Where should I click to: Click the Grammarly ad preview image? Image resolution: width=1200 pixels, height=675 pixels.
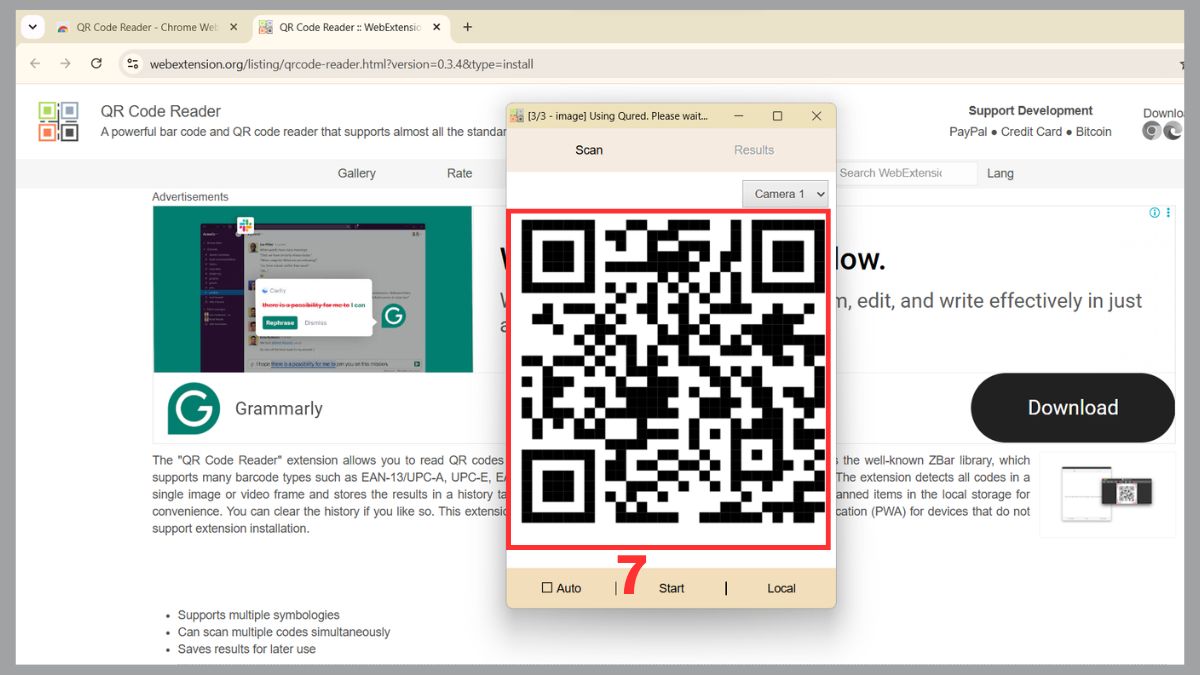point(313,290)
